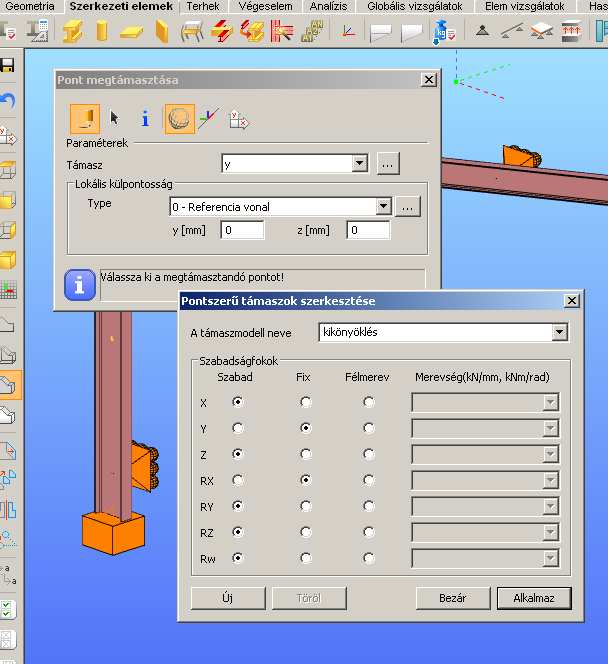Click the y [mm] eccentricity input field

242,230
